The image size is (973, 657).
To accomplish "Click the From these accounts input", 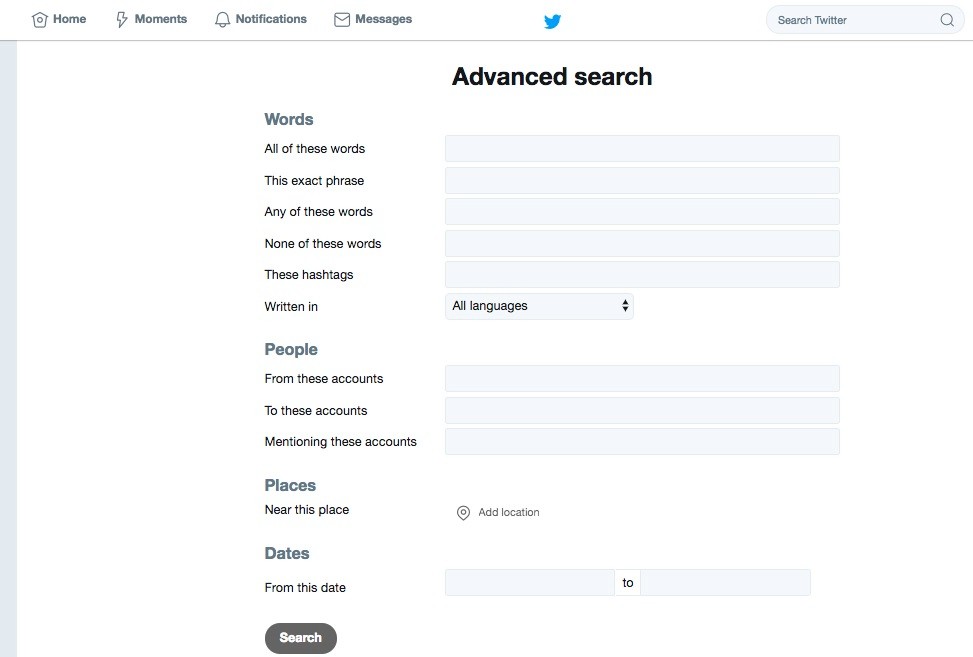I will coord(641,378).
